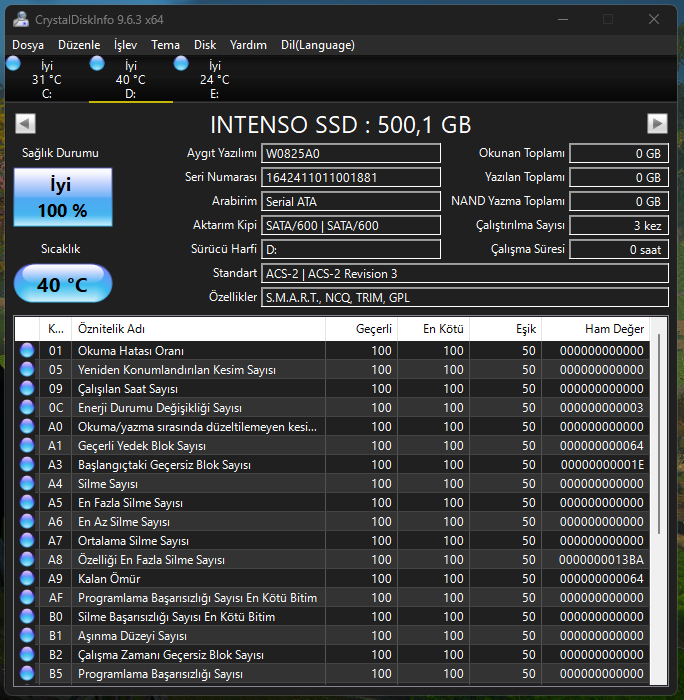Click the status orb for attribute 0C
The image size is (684, 700).
click(x=27, y=408)
